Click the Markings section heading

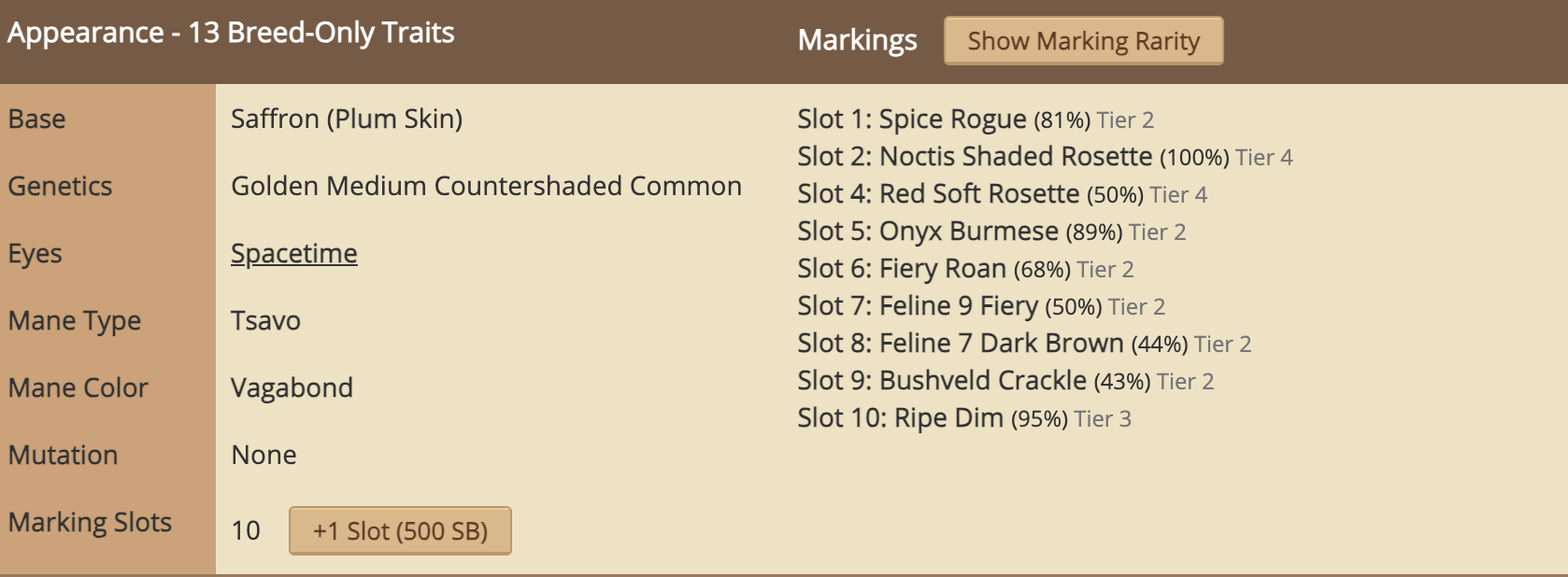[x=857, y=40]
